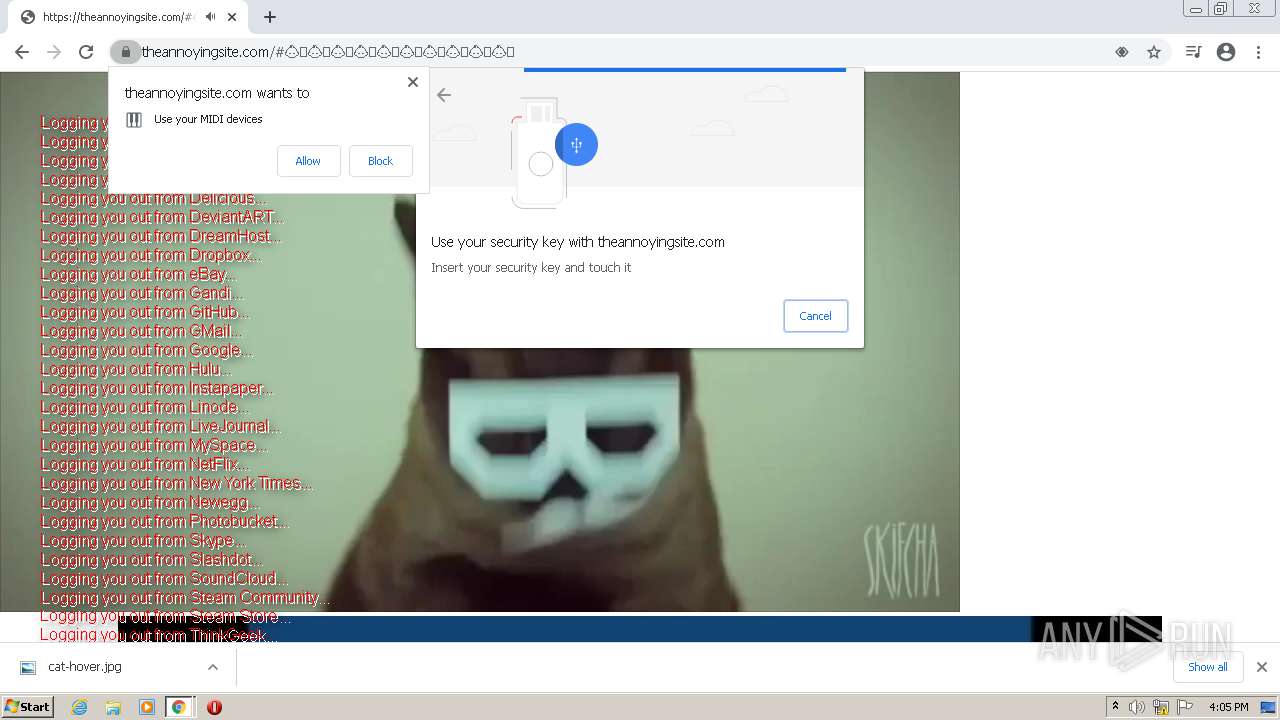Open the system volume speaker icon
This screenshot has width=1280, height=720.
tap(1137, 707)
